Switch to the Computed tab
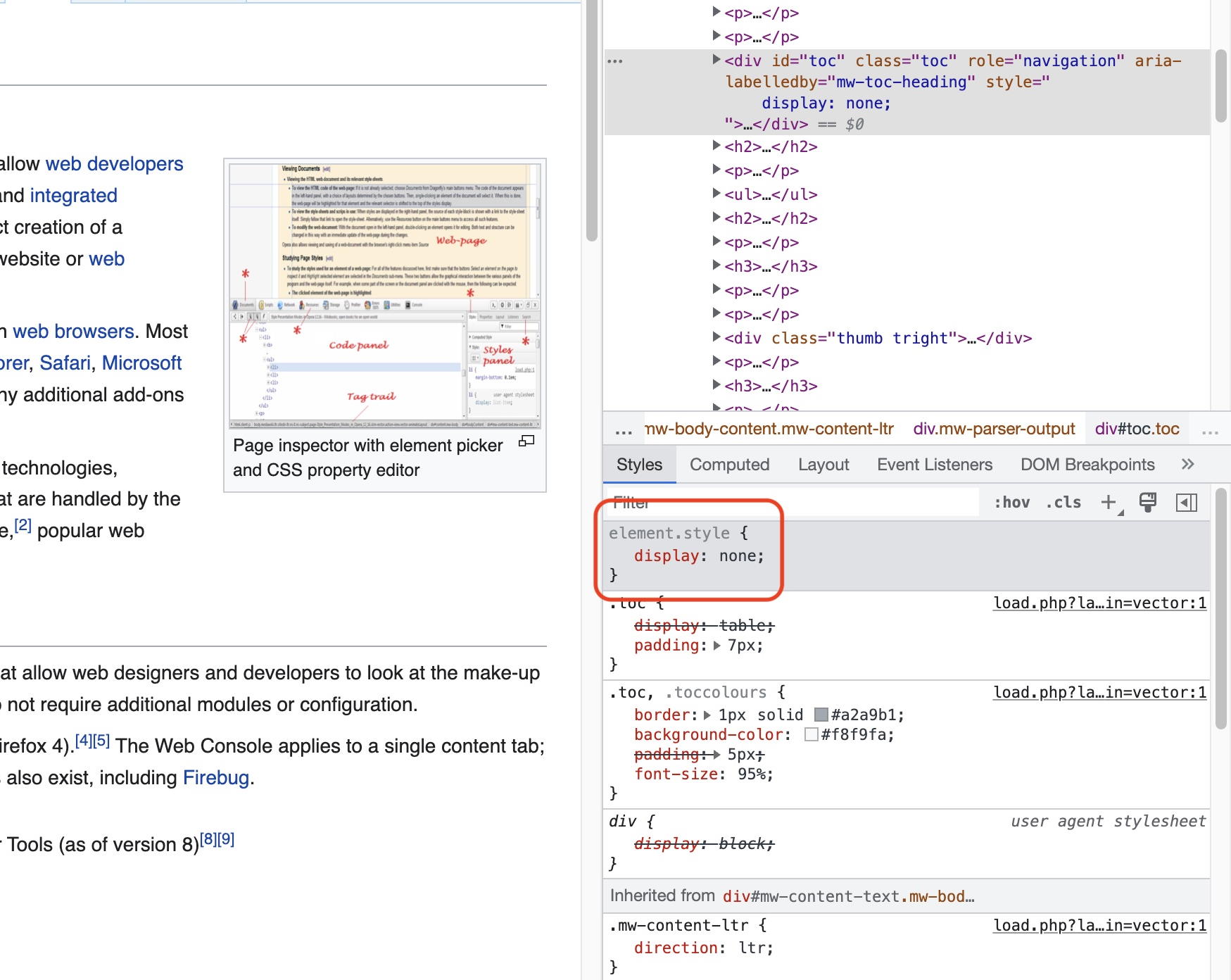 (x=730, y=465)
